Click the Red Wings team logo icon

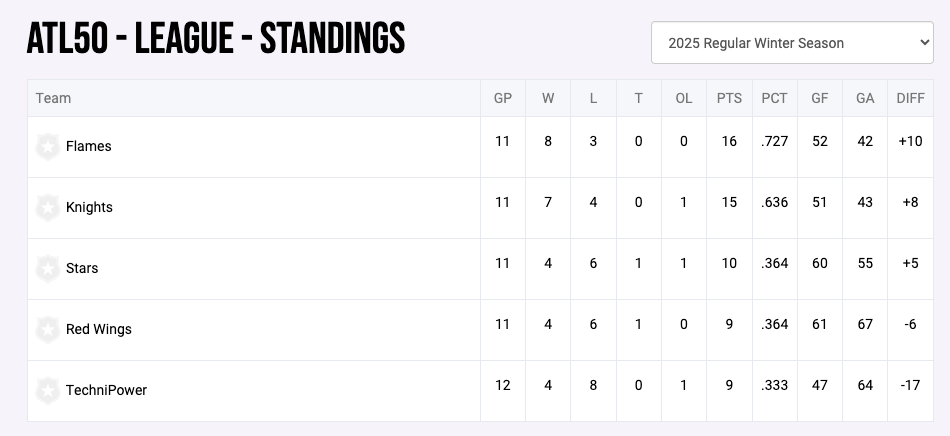point(47,330)
